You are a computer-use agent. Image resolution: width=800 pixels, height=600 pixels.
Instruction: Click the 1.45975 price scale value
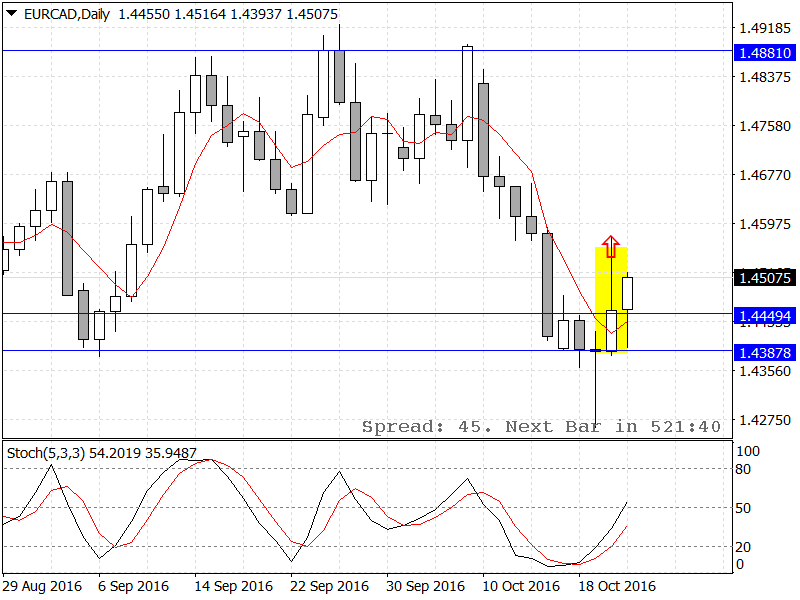coord(765,224)
